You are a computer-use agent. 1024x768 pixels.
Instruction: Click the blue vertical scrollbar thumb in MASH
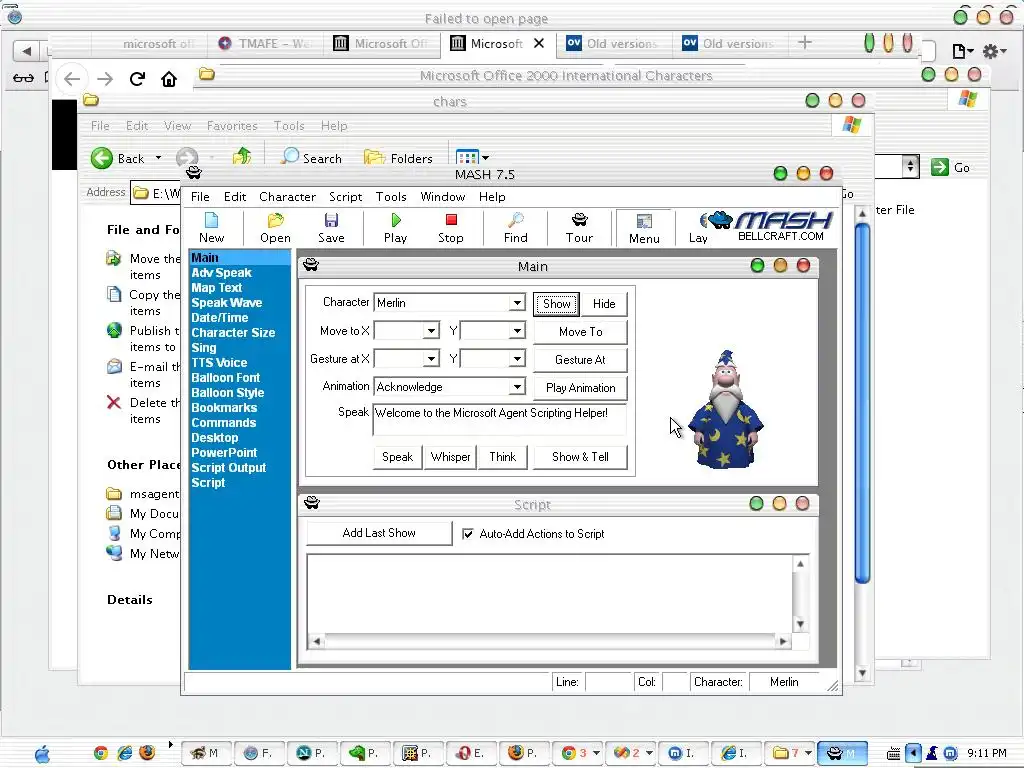coord(862,403)
